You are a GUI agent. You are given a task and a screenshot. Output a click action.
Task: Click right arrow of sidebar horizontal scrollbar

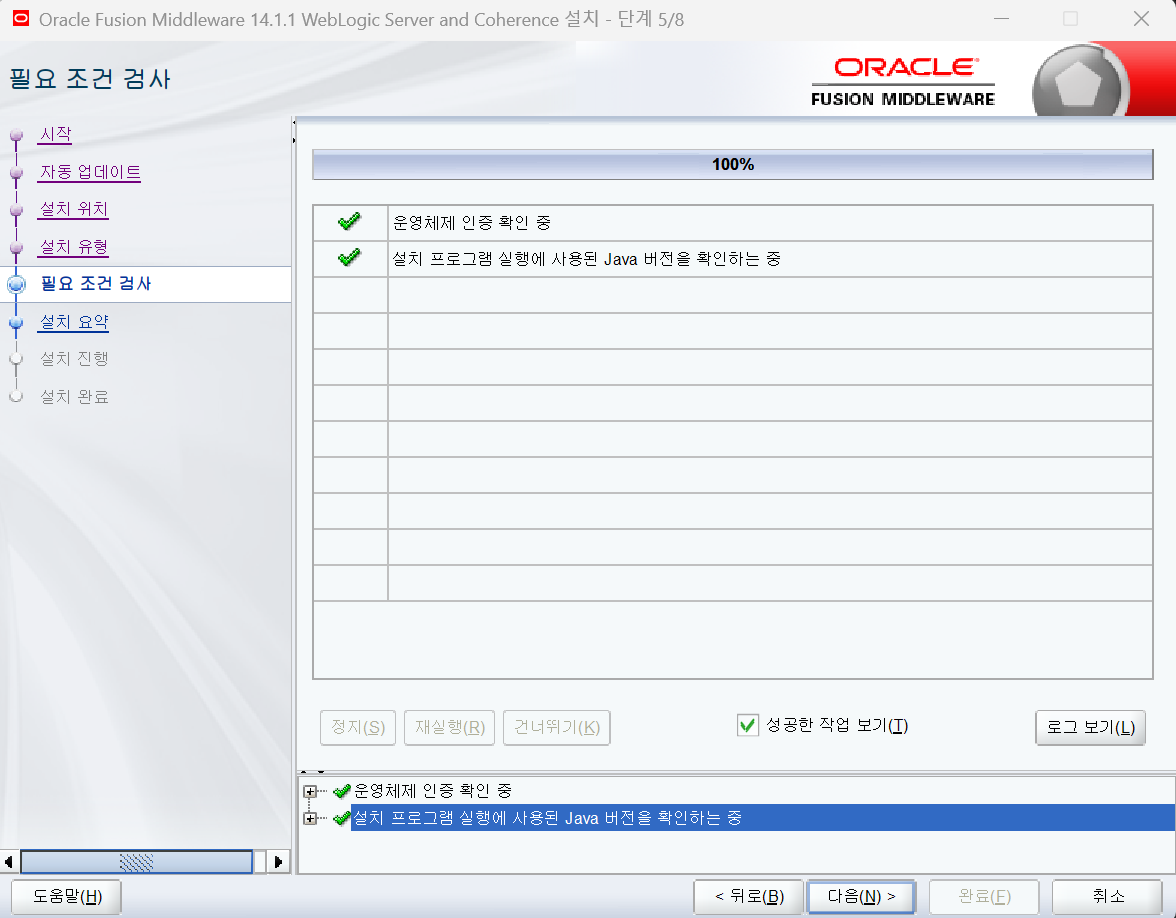pyautogui.click(x=278, y=862)
